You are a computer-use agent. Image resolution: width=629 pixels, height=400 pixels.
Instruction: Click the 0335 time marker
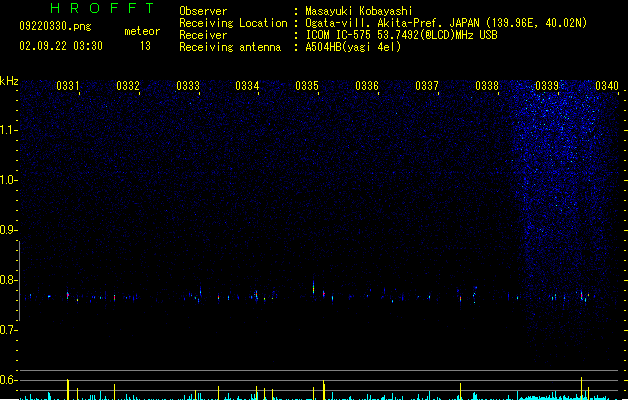coord(307,86)
